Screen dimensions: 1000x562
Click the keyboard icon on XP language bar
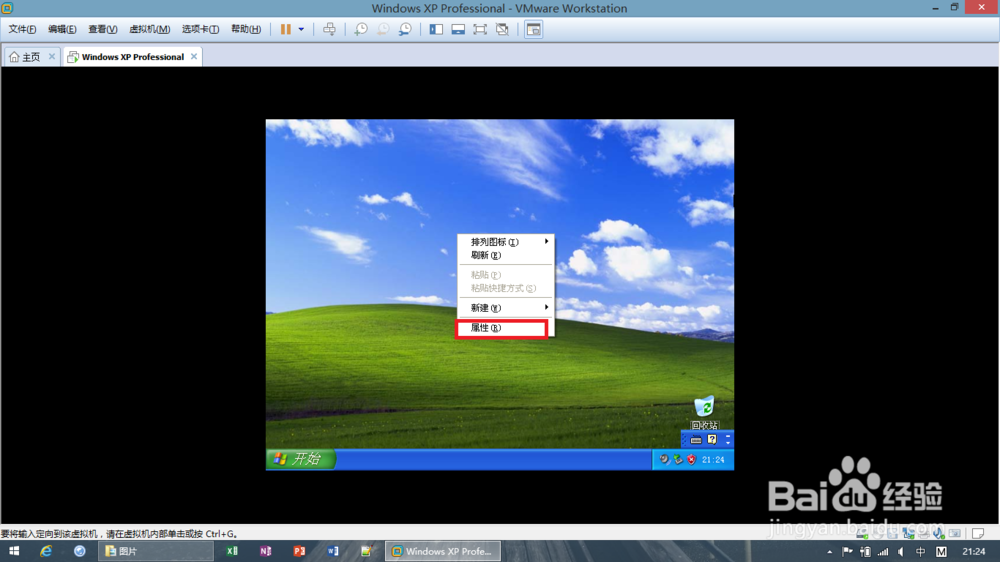[x=696, y=440]
